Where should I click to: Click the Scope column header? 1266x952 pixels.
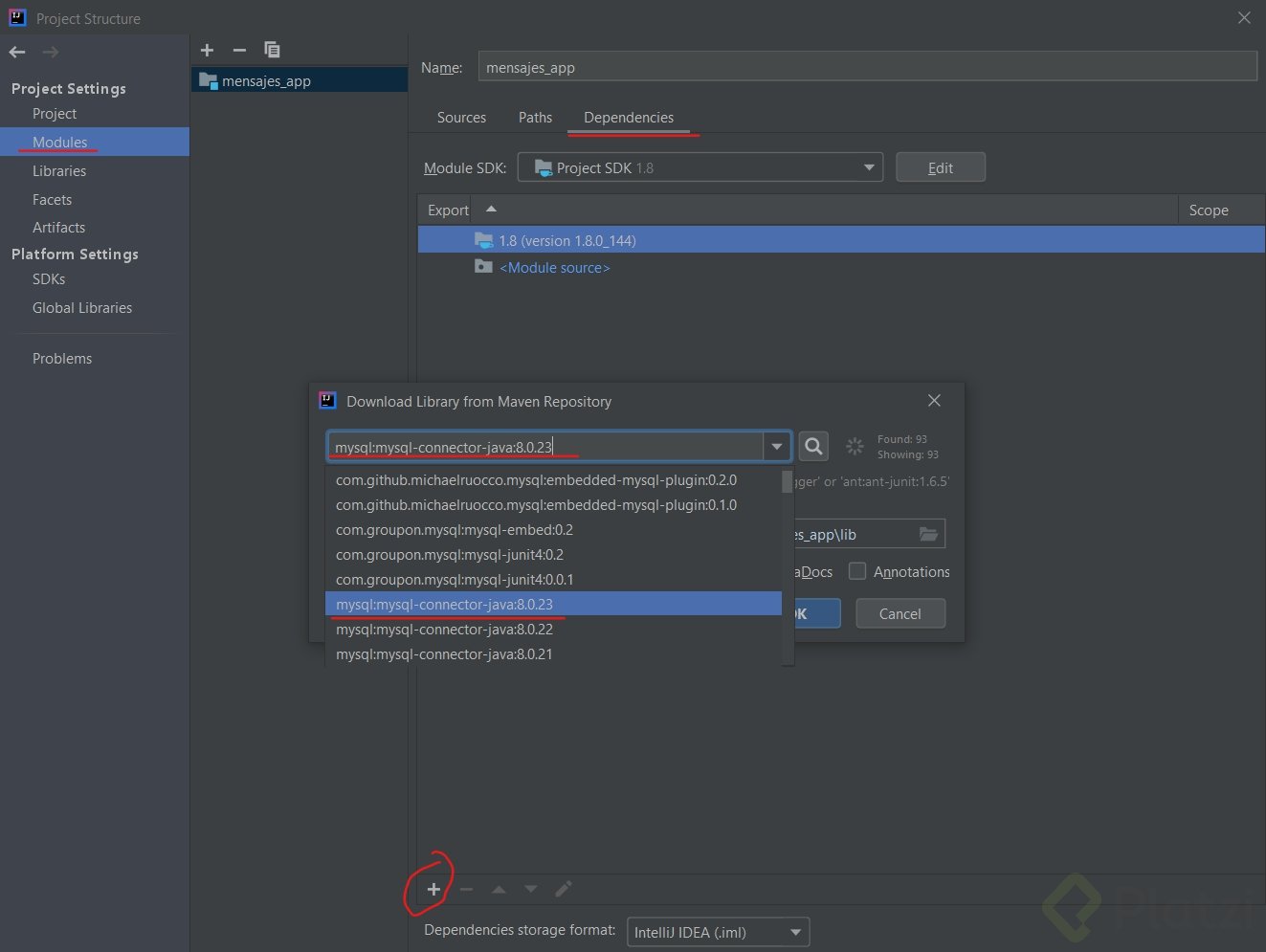point(1209,210)
